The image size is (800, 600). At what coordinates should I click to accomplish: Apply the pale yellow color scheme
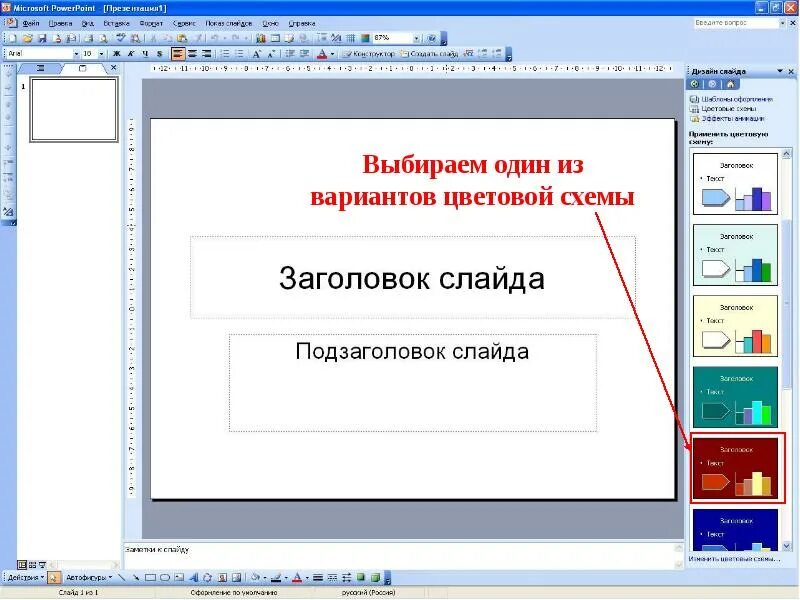coord(735,326)
